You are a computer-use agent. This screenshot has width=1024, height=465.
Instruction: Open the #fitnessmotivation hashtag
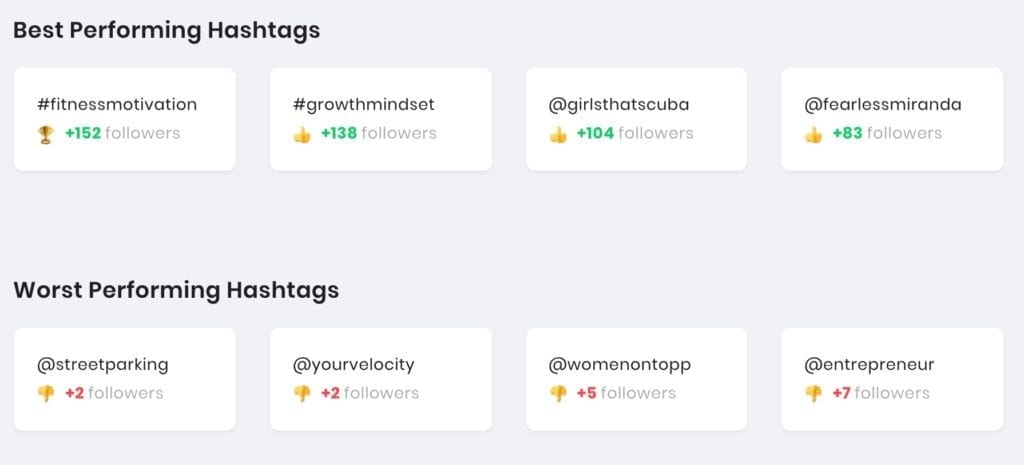pyautogui.click(x=117, y=104)
